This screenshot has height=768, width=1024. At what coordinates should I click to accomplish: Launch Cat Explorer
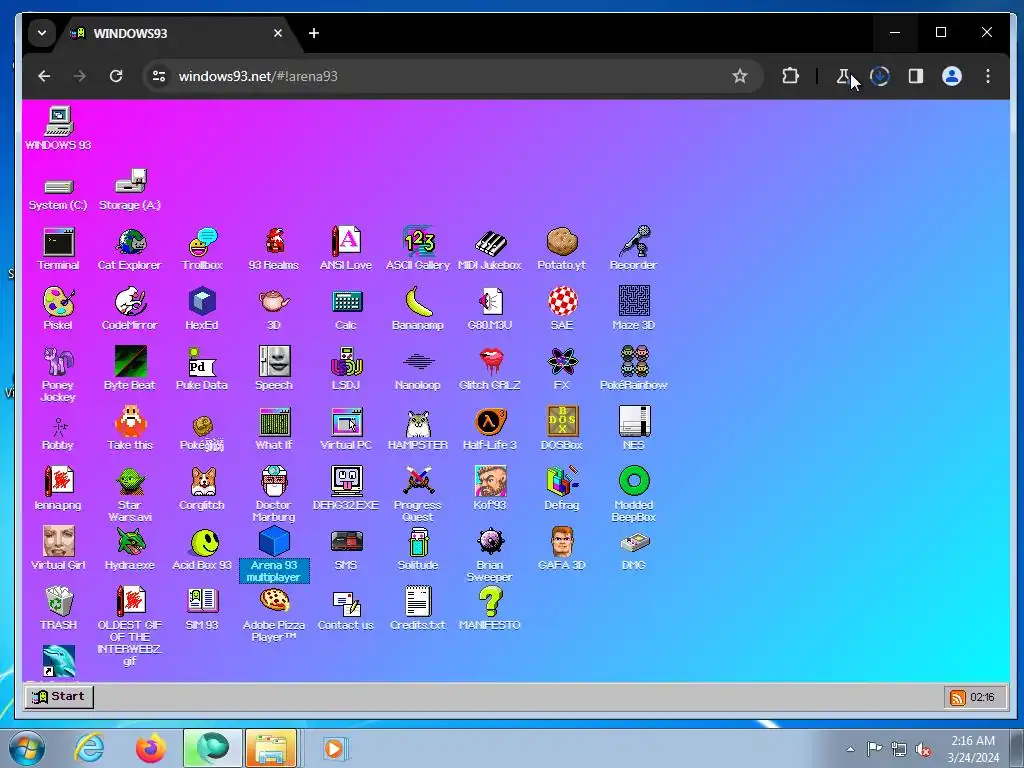tap(129, 248)
